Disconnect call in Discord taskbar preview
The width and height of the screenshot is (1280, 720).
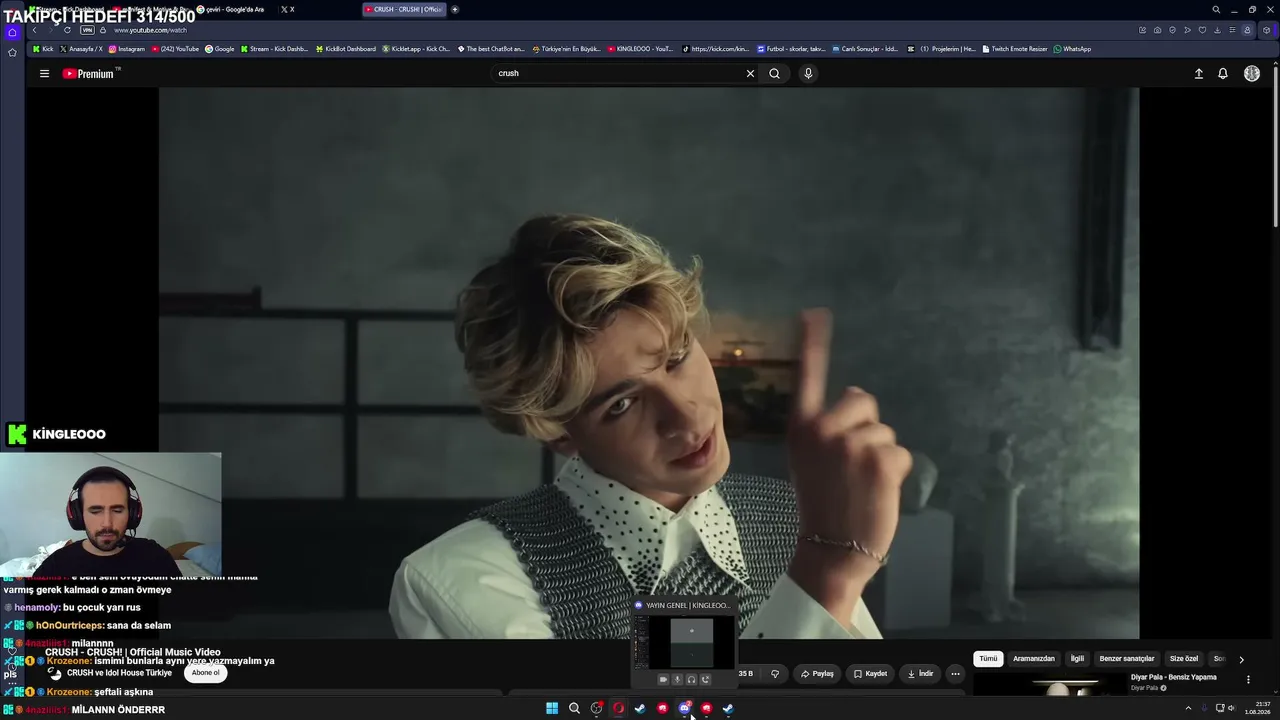pos(705,679)
